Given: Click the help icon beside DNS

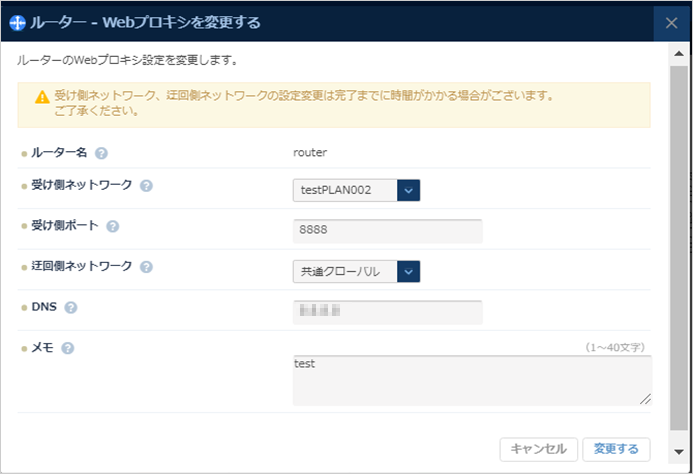Looking at the screenshot, I should click(71, 307).
